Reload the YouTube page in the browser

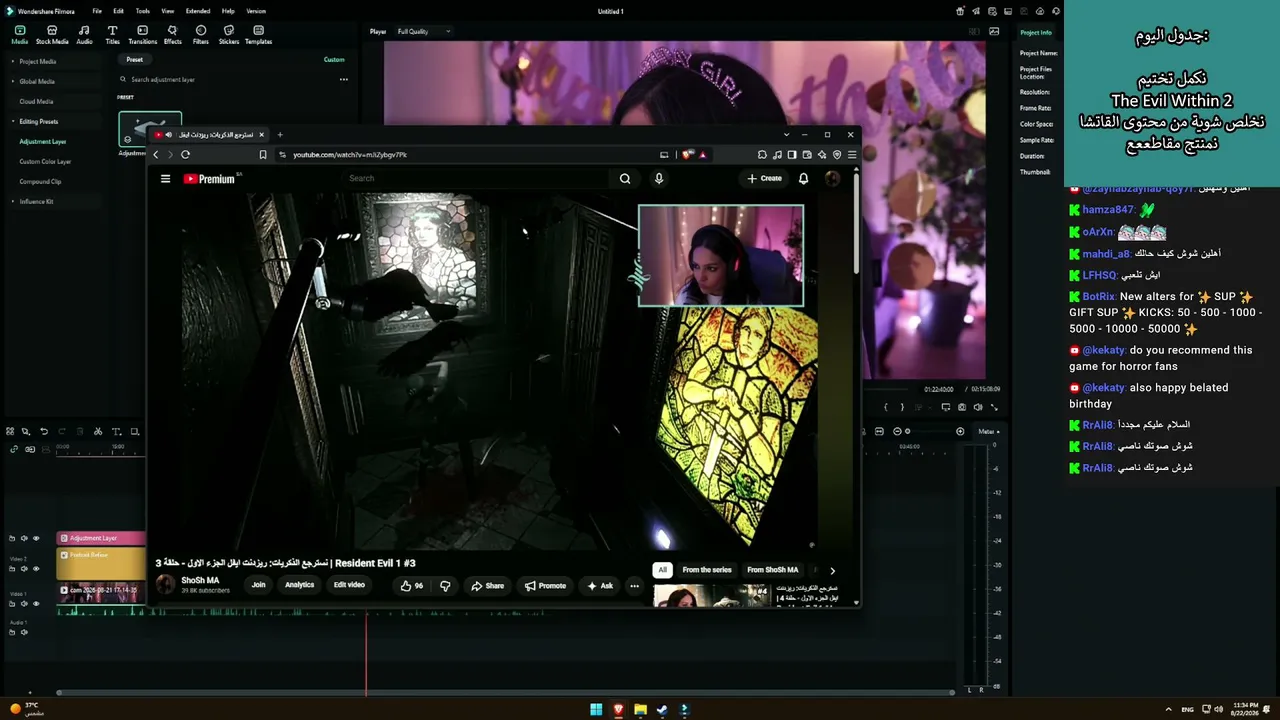coord(185,155)
